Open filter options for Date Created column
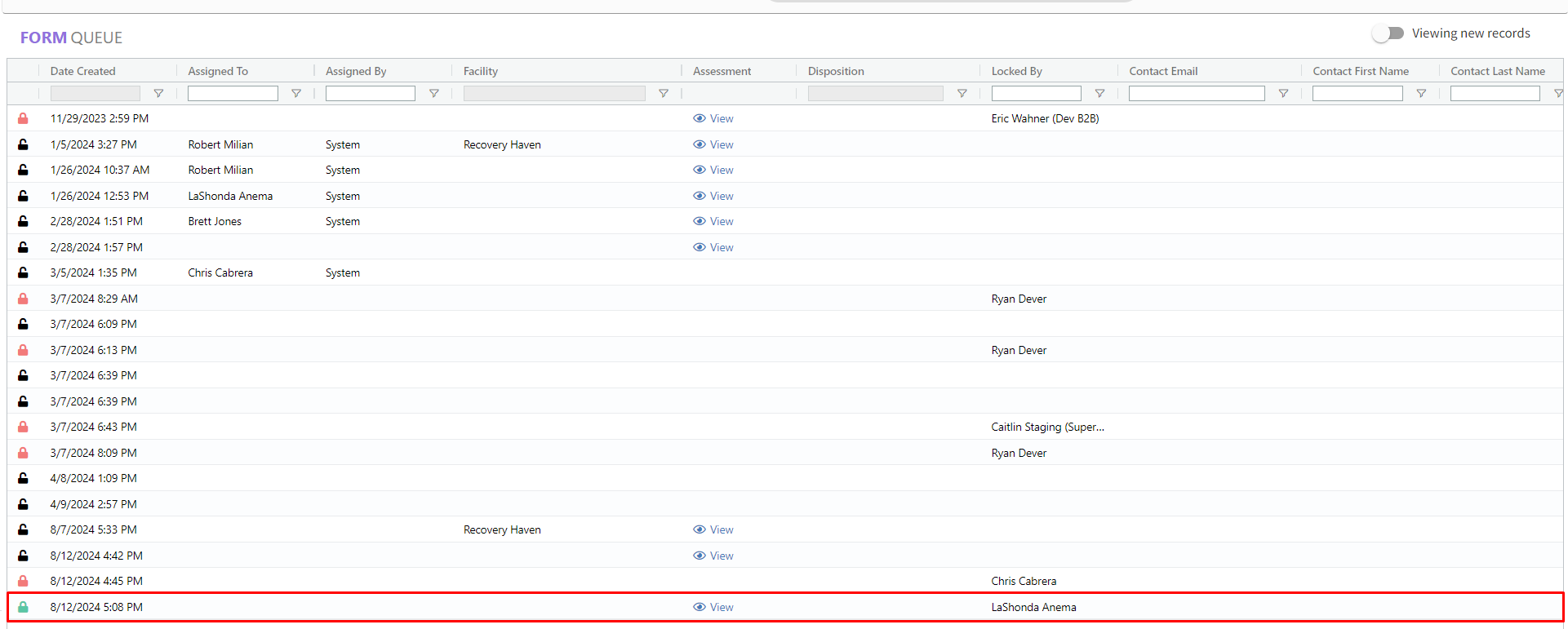Viewport: 1568px width, 629px height. 158,94
